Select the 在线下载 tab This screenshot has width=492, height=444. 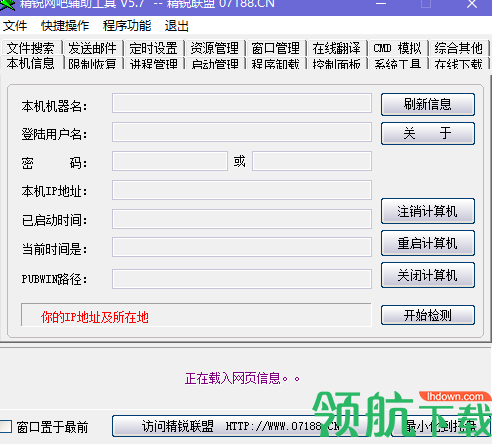(x=459, y=63)
